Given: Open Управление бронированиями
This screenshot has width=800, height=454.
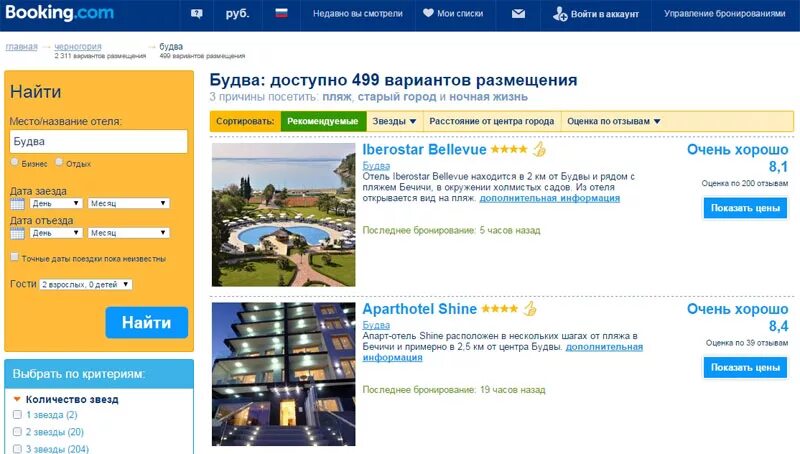Looking at the screenshot, I should pos(724,14).
